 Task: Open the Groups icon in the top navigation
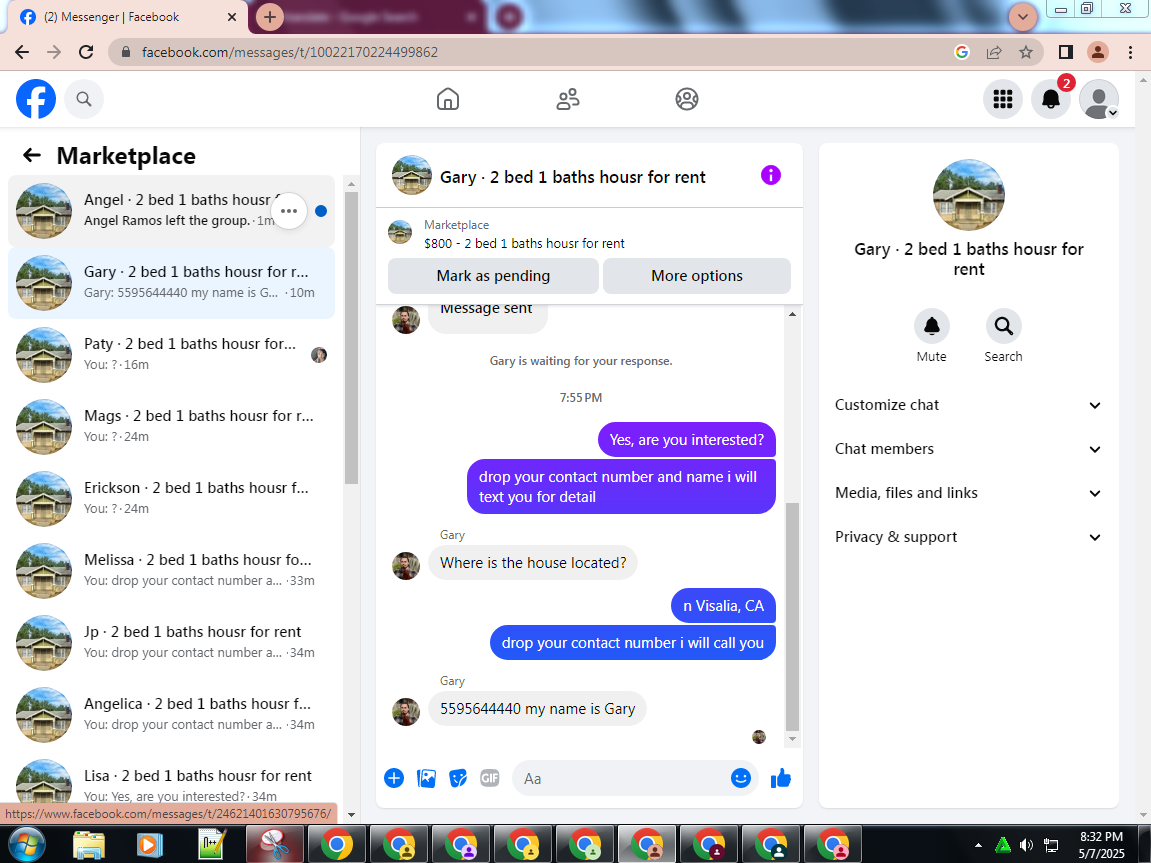687,99
